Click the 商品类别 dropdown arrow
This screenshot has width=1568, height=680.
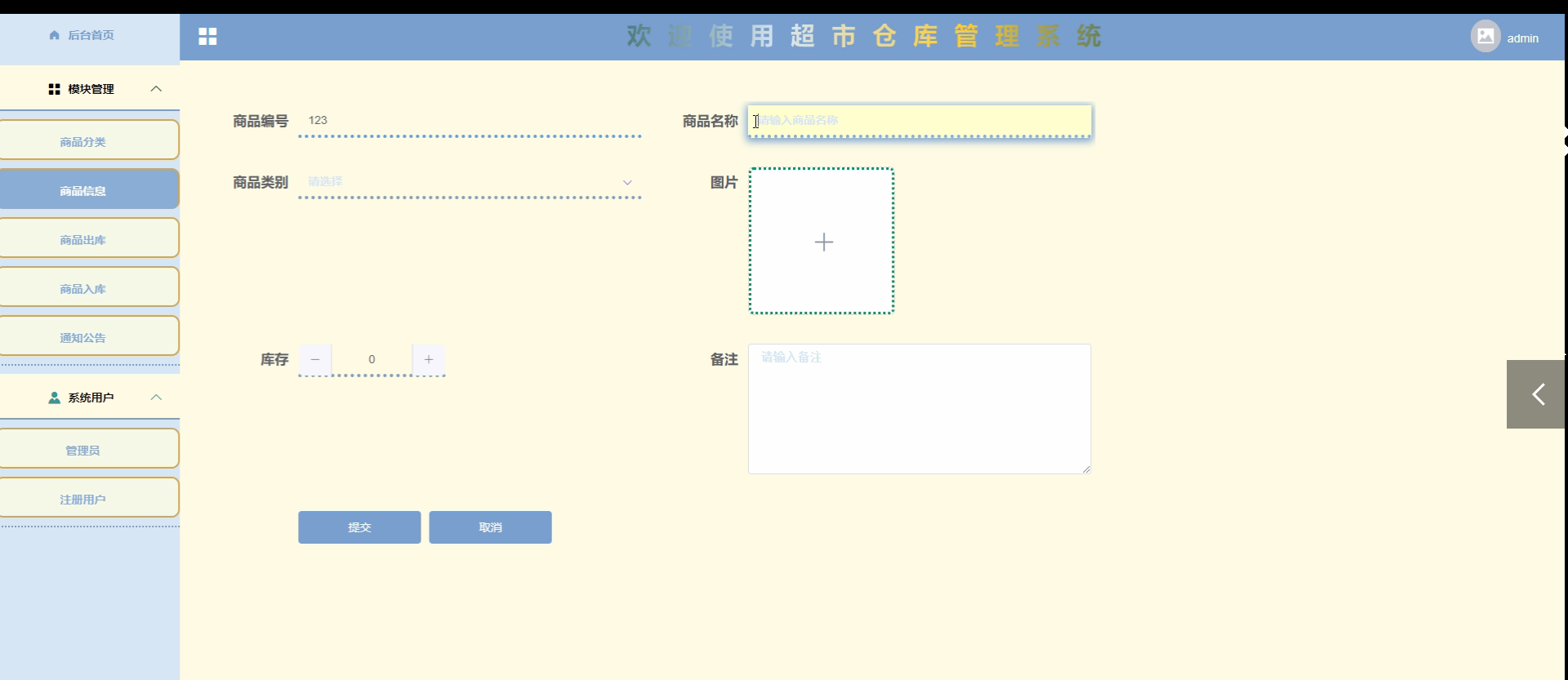627,183
